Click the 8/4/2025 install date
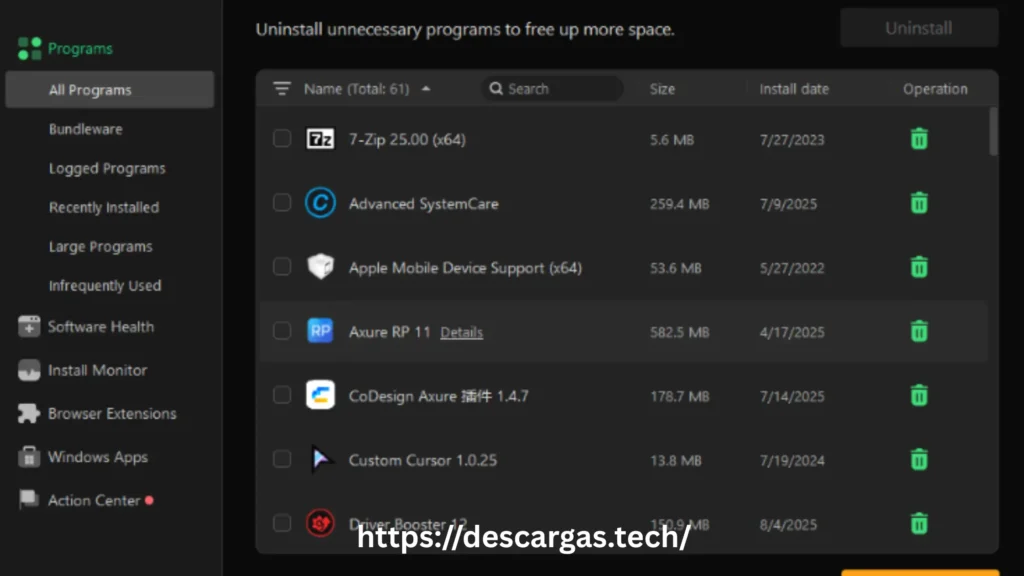This screenshot has width=1024, height=576. [x=788, y=524]
